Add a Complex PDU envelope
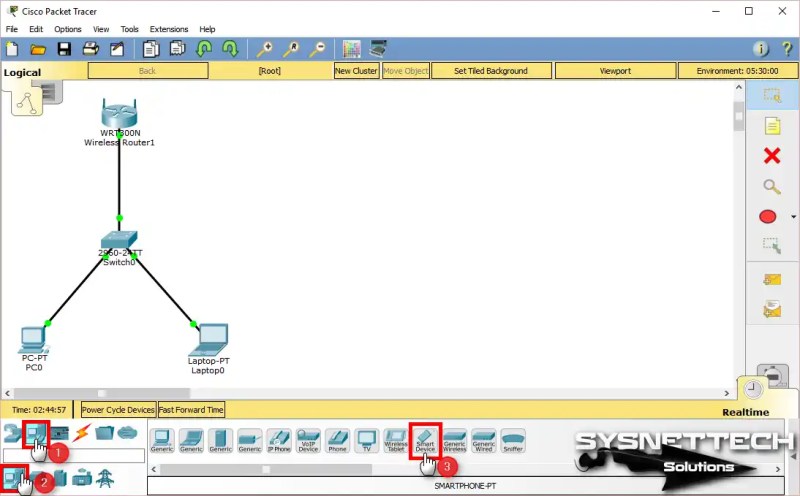 (x=772, y=308)
